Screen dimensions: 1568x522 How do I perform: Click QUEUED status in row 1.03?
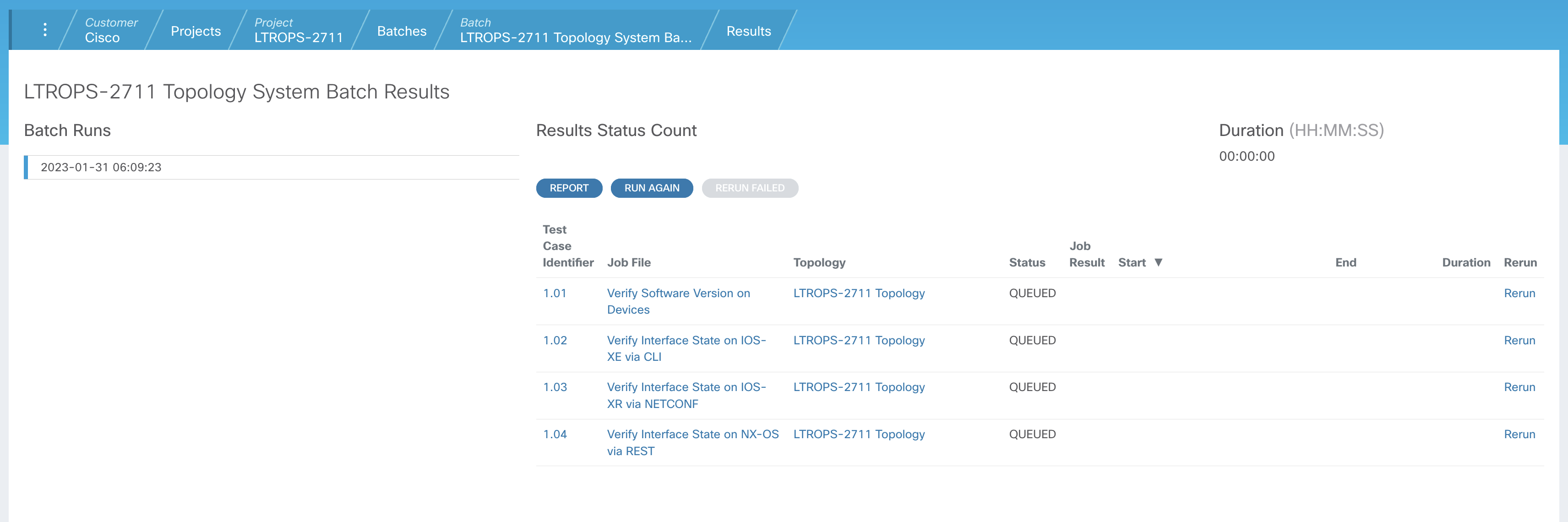pos(1032,387)
